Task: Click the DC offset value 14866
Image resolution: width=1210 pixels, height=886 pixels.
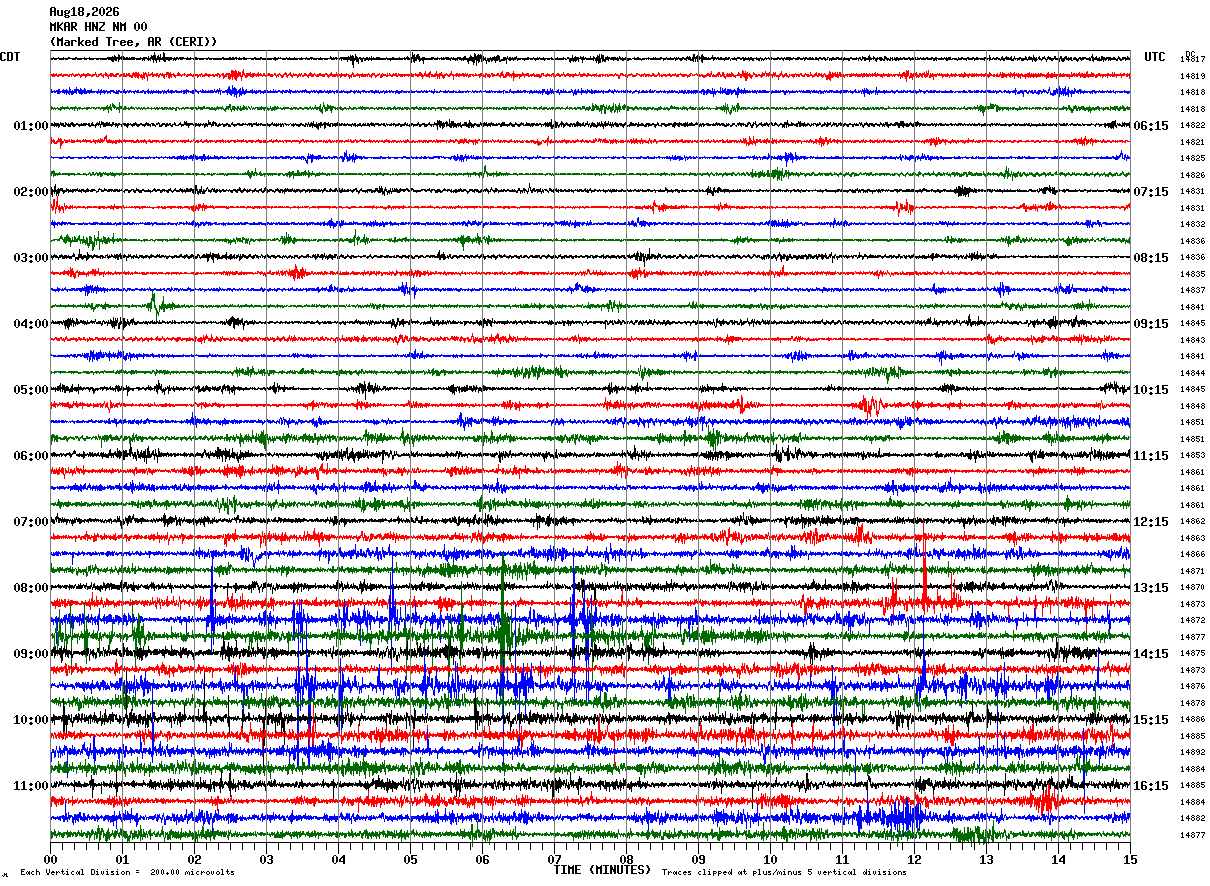Action: pyautogui.click(x=1192, y=555)
